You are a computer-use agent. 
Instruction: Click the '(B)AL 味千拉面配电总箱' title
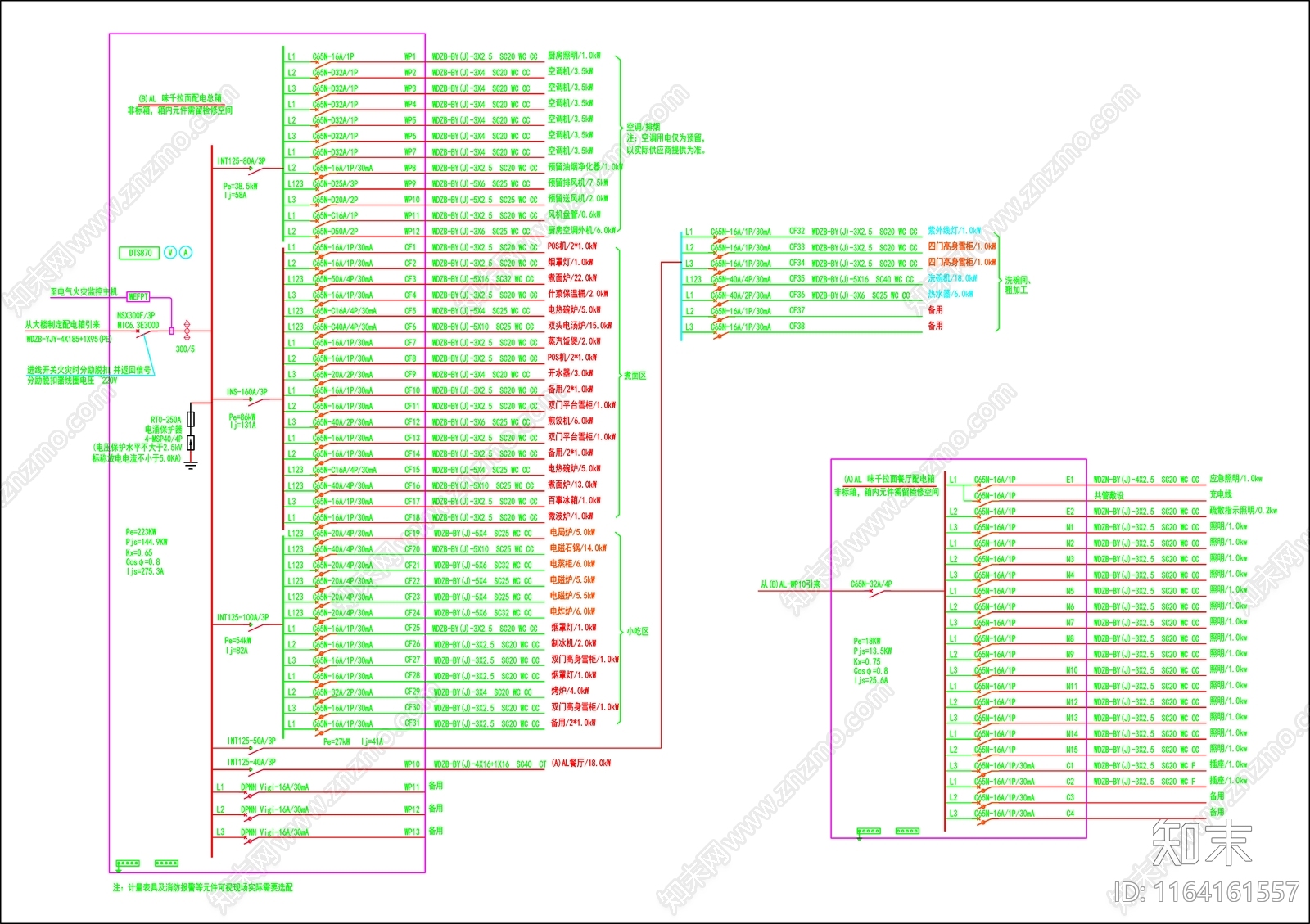tap(180, 98)
